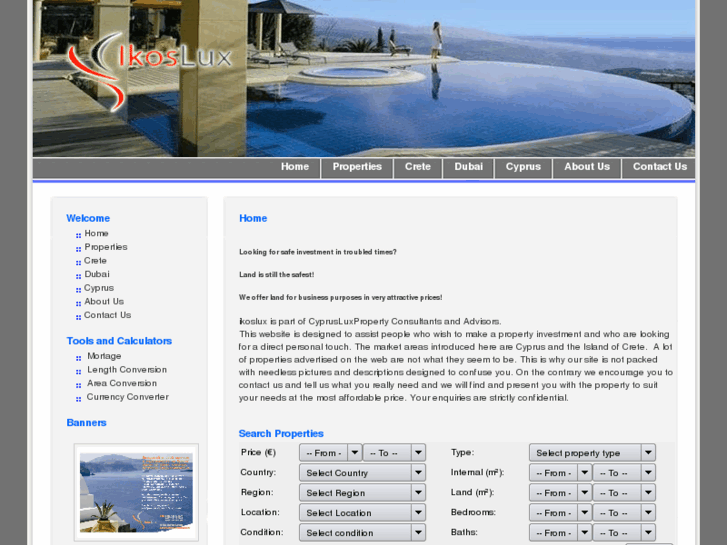Open About Us in top navigation bar
This screenshot has height=545, width=727.
587,167
